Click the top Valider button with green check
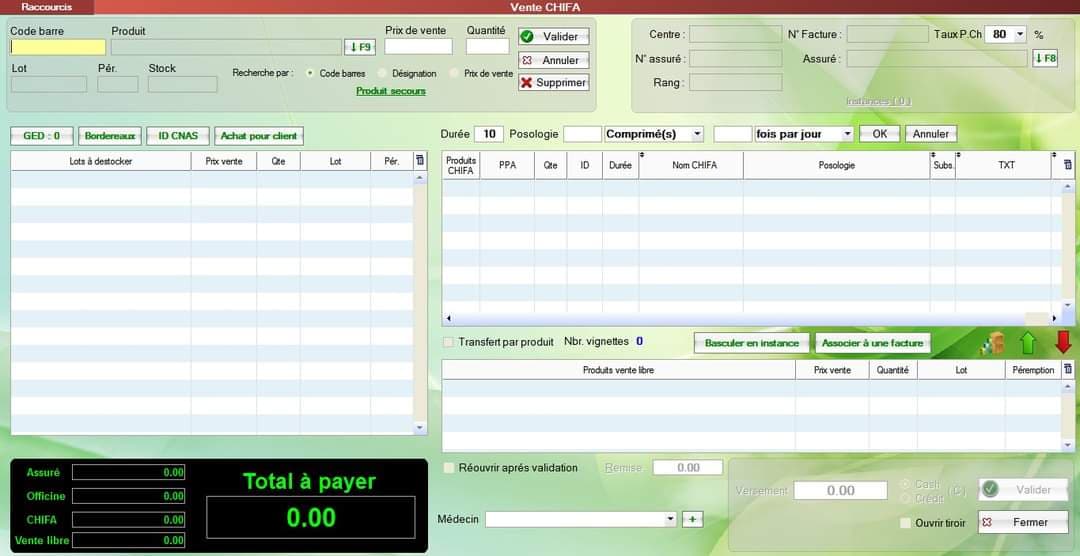This screenshot has height=556, width=1080. pyautogui.click(x=554, y=37)
